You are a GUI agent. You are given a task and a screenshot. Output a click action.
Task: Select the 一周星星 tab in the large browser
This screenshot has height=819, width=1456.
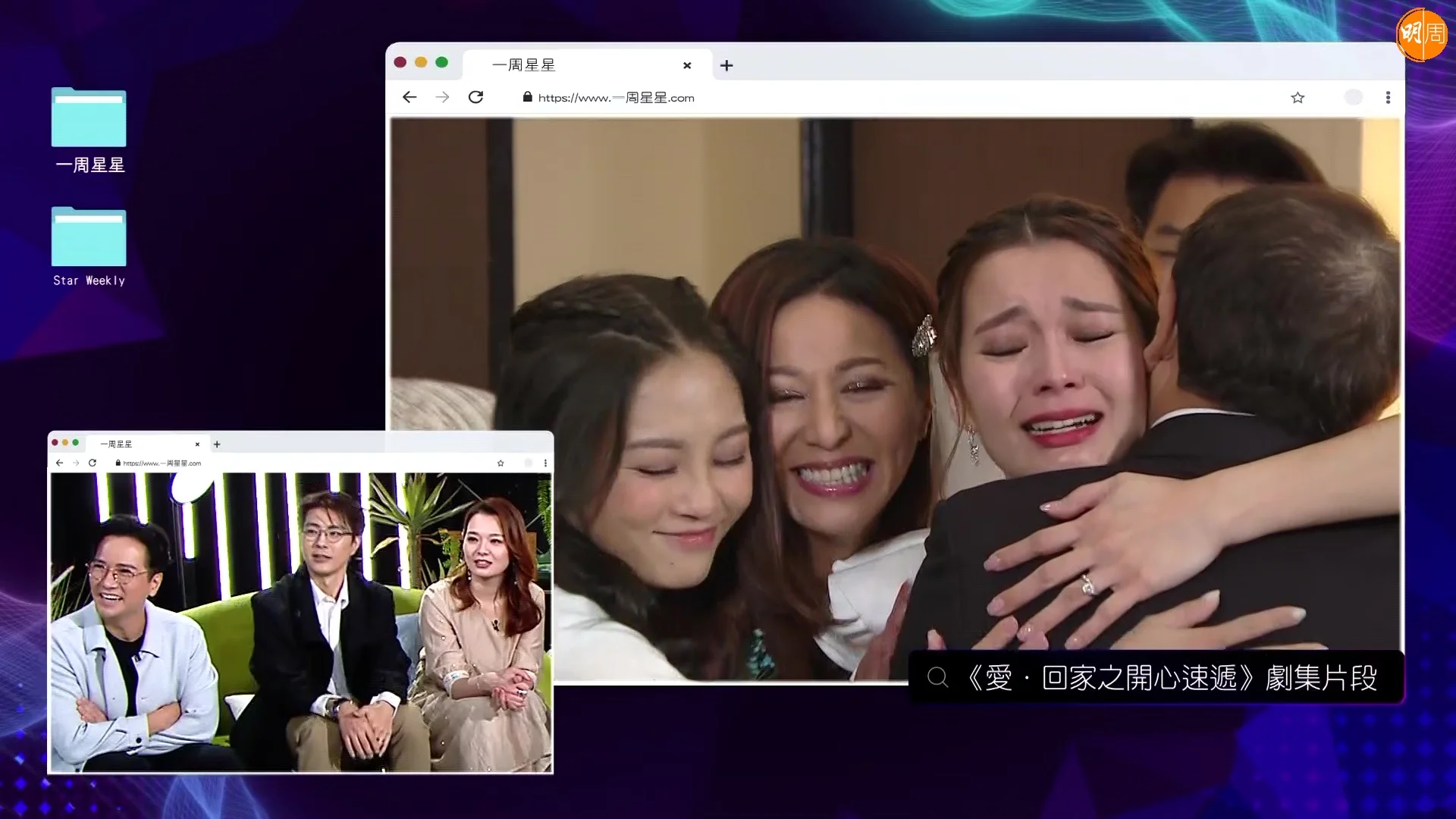click(588, 65)
